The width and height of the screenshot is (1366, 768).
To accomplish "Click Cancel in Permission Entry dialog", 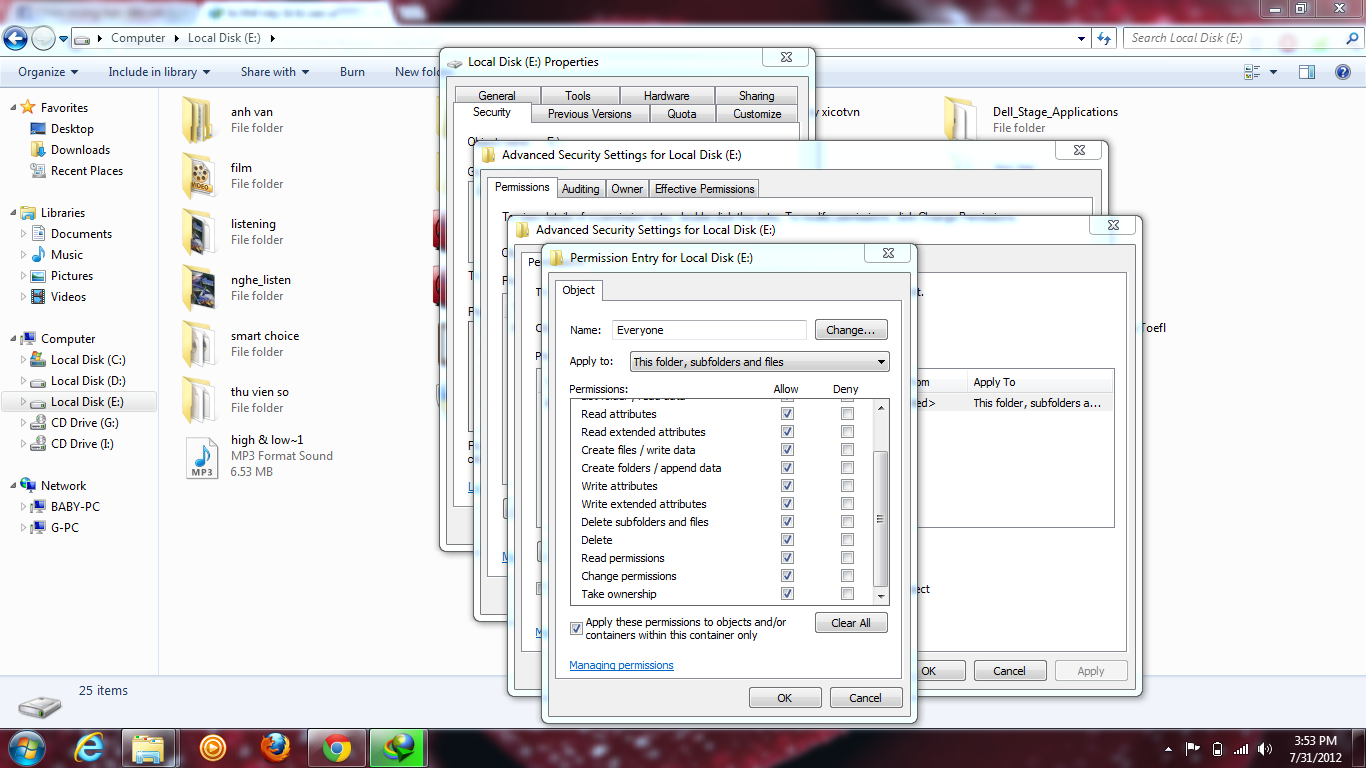I will [865, 698].
